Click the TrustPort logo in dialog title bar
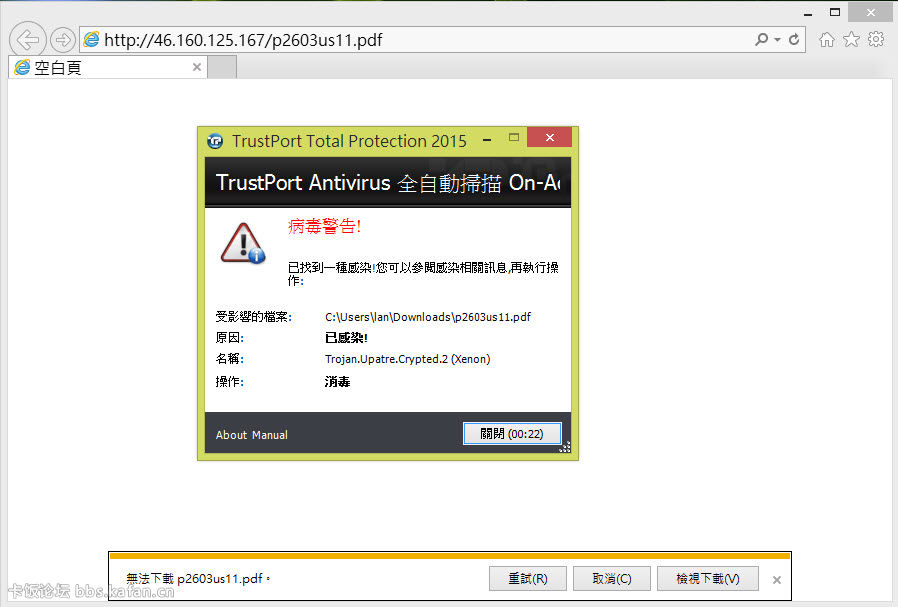This screenshot has height=607, width=898. [x=215, y=141]
